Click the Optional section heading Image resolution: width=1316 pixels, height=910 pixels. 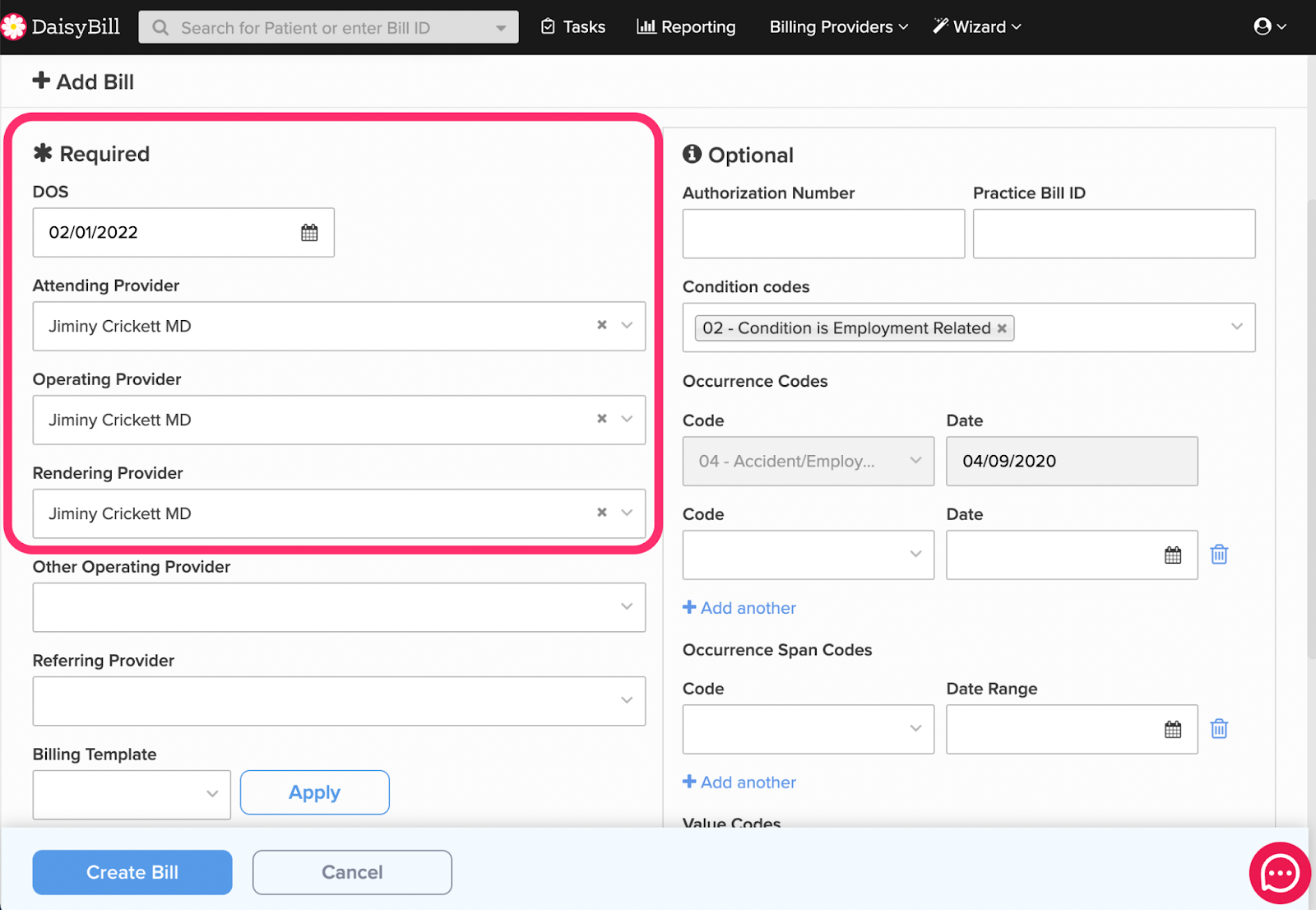pyautogui.click(x=739, y=155)
